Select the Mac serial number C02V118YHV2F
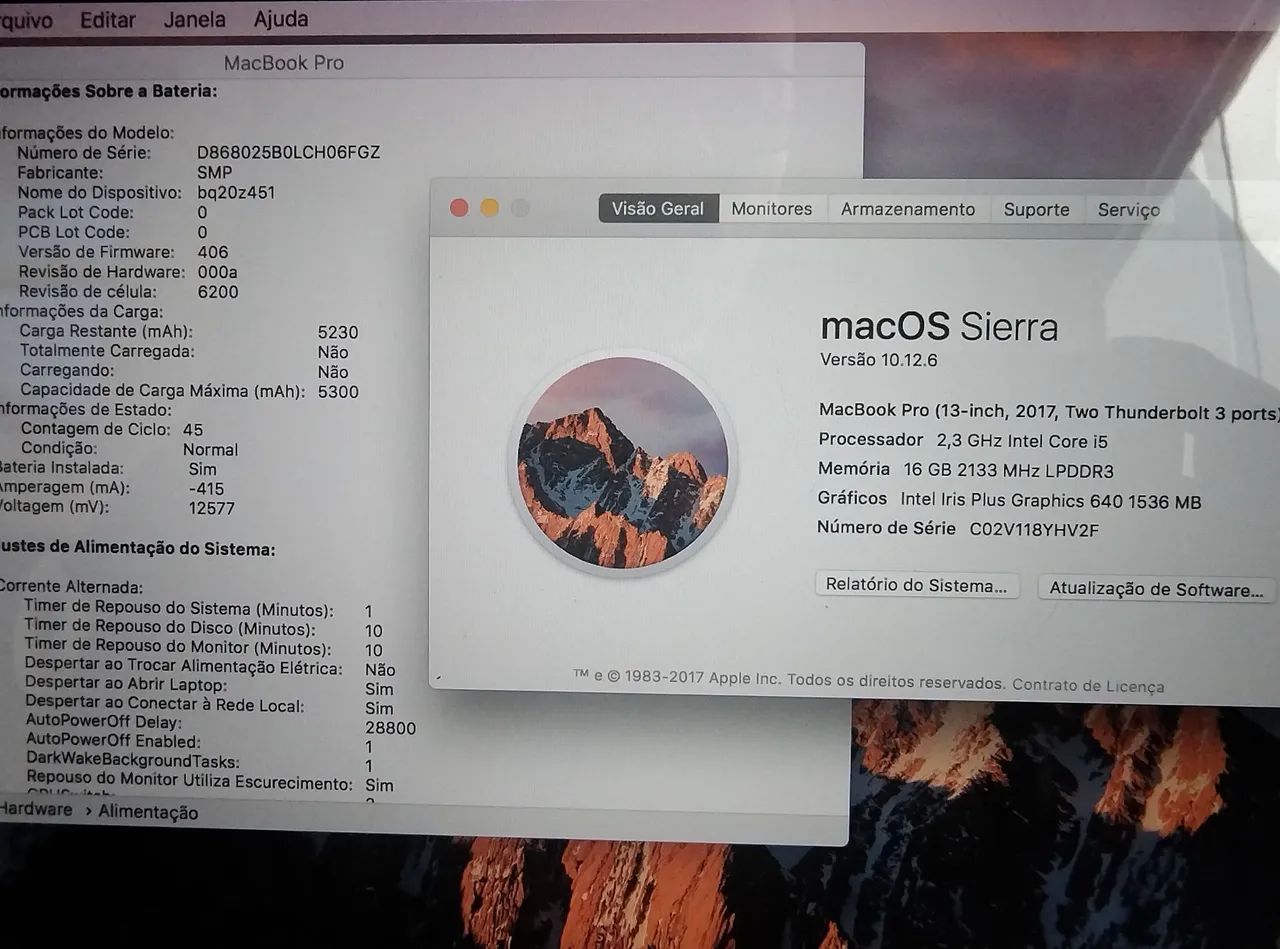1280x949 pixels. (1034, 529)
